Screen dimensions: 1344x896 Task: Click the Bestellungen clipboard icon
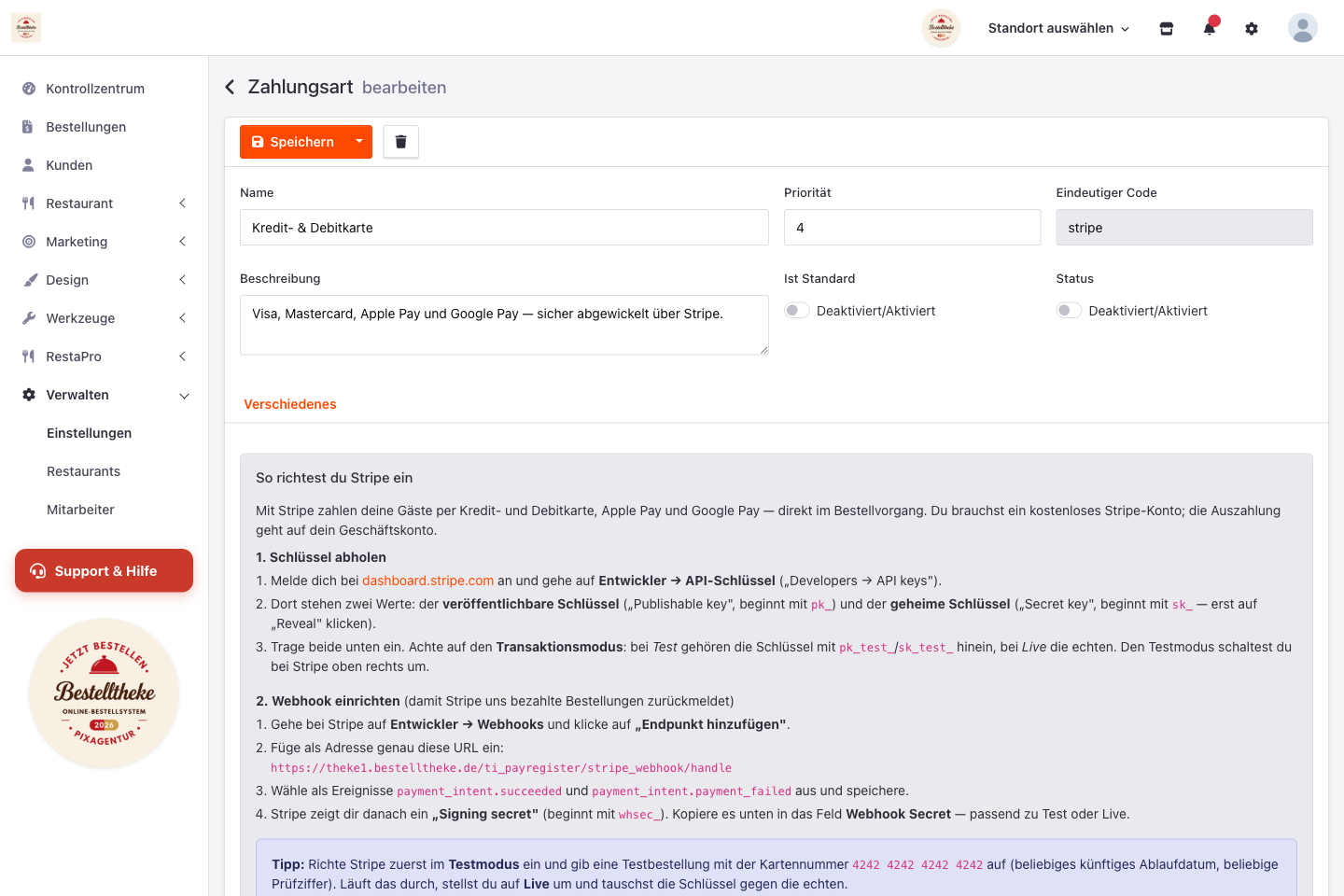point(28,127)
